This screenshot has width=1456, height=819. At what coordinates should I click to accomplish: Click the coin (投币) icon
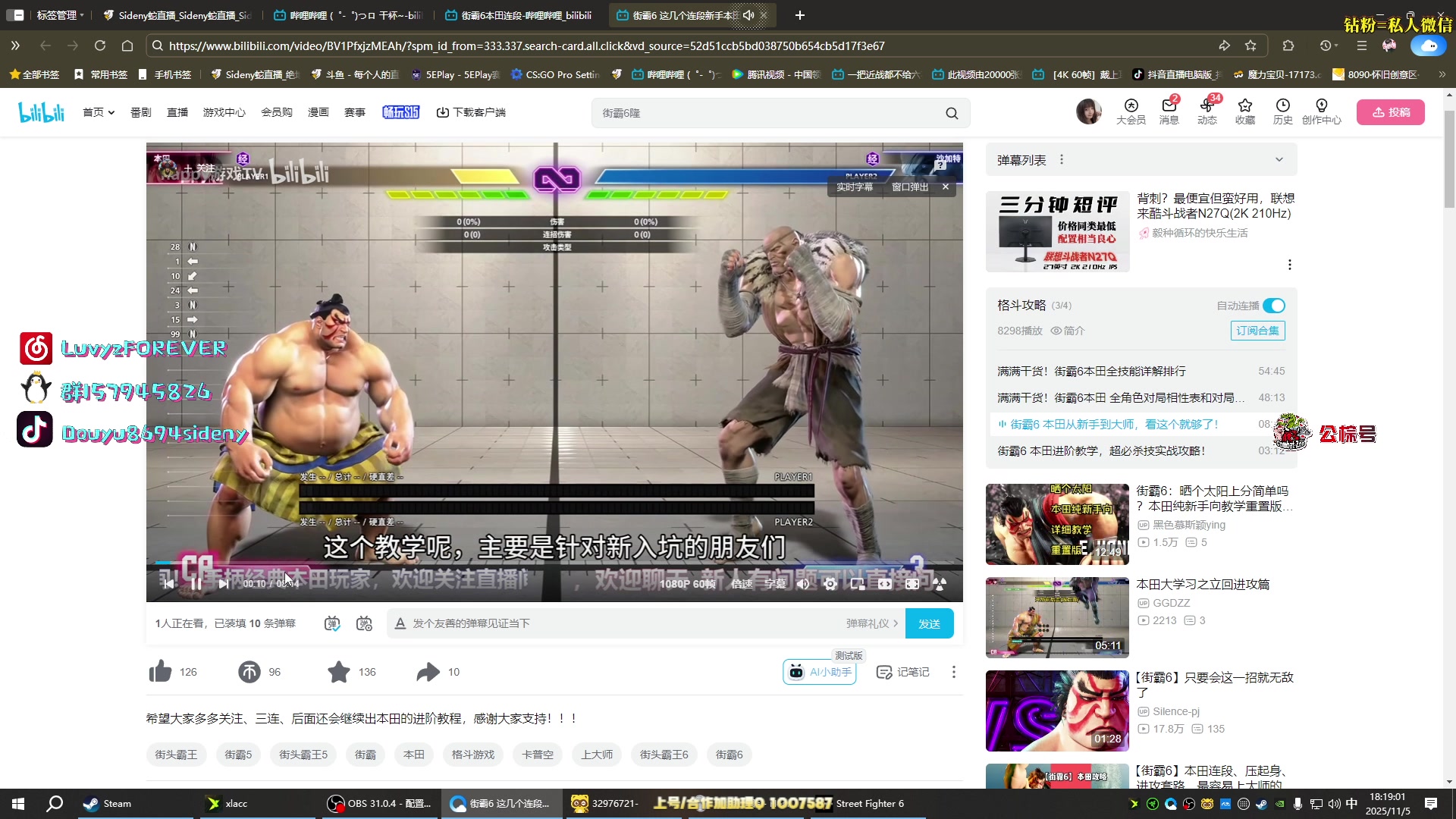pyautogui.click(x=249, y=672)
